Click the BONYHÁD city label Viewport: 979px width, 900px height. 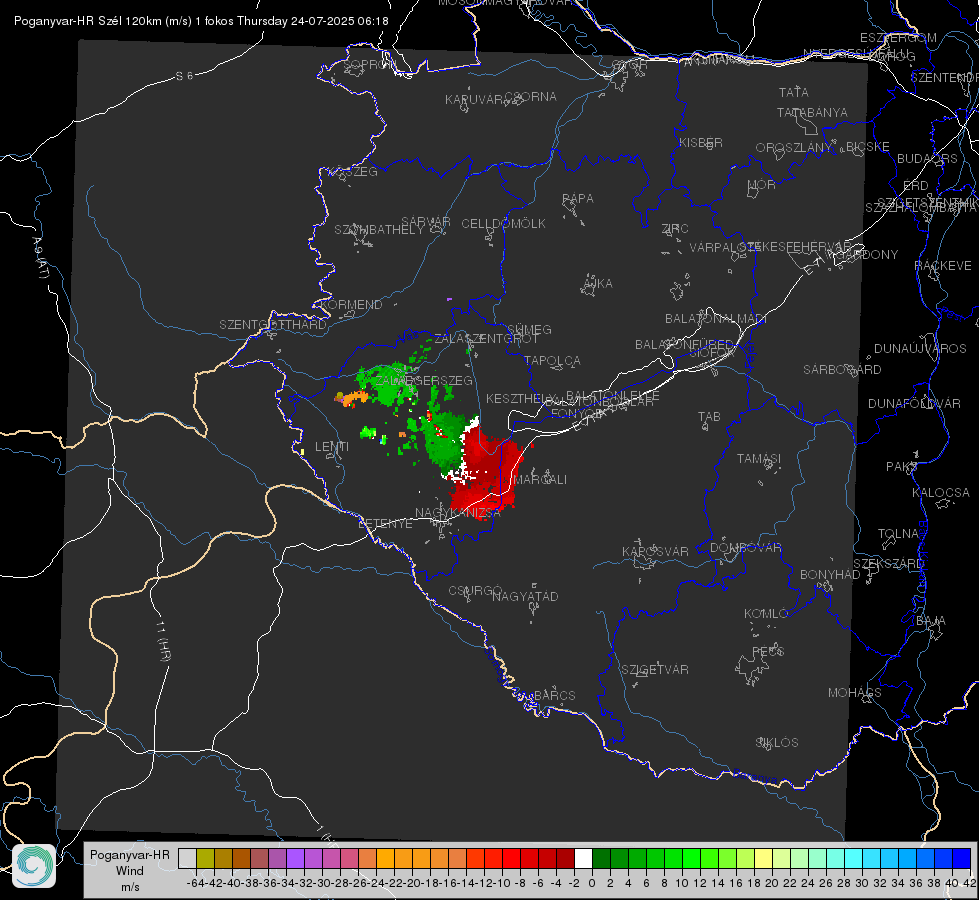(830, 575)
